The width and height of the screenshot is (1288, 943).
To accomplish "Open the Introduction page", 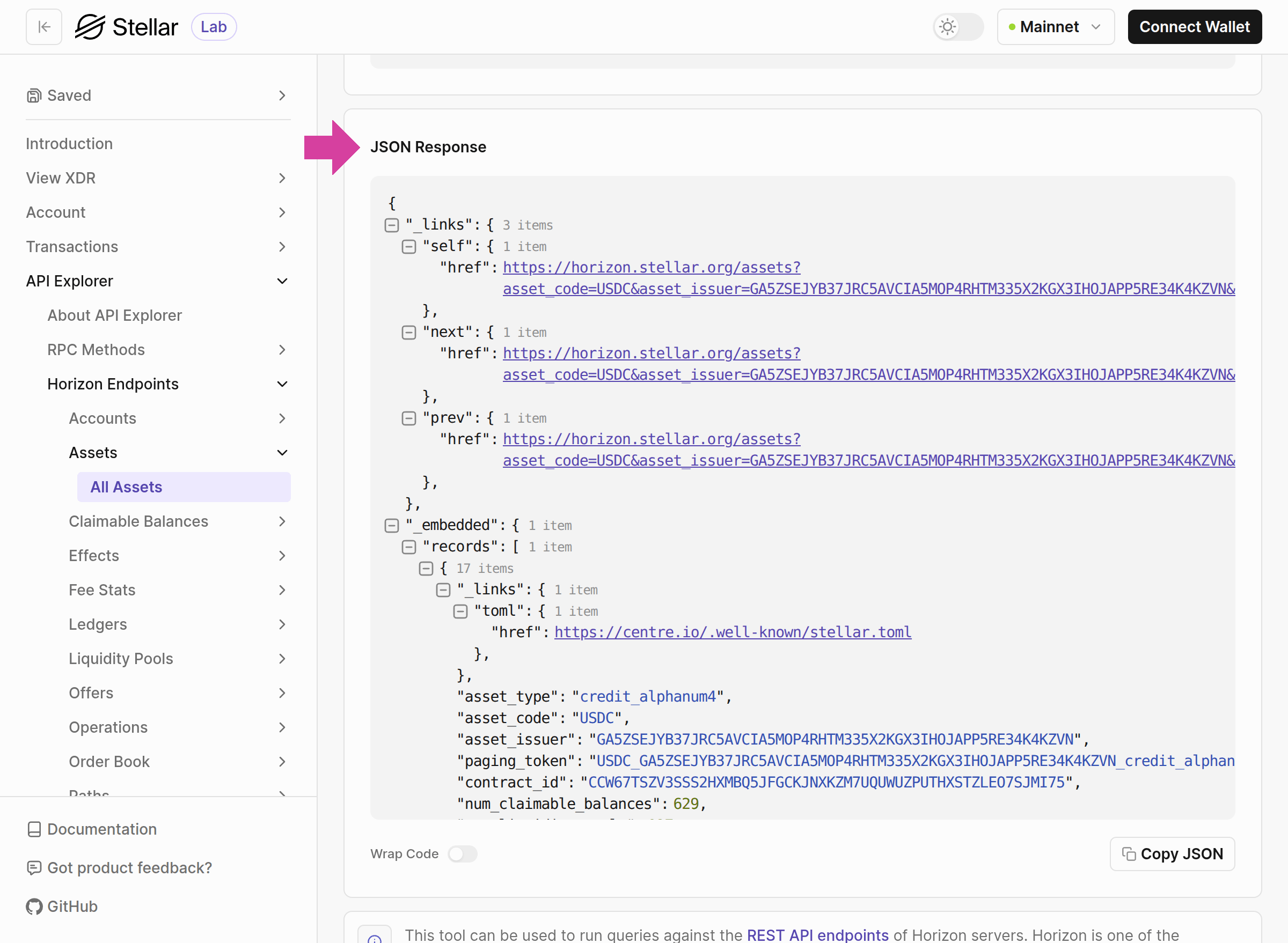I will pos(69,144).
